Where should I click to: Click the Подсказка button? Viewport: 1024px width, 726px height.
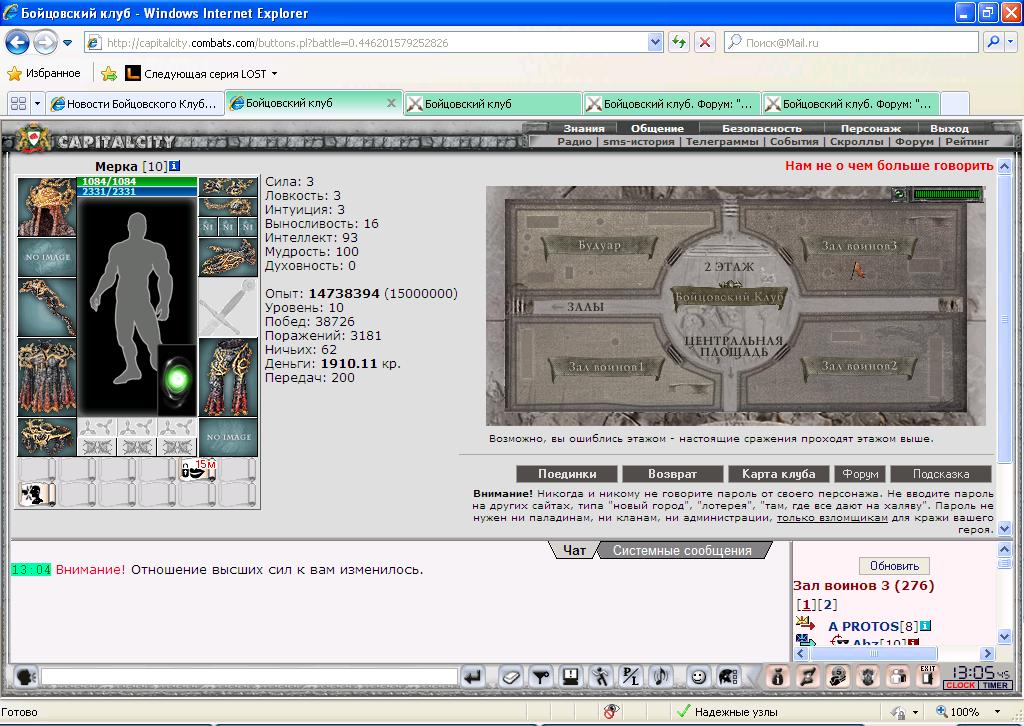tap(941, 474)
